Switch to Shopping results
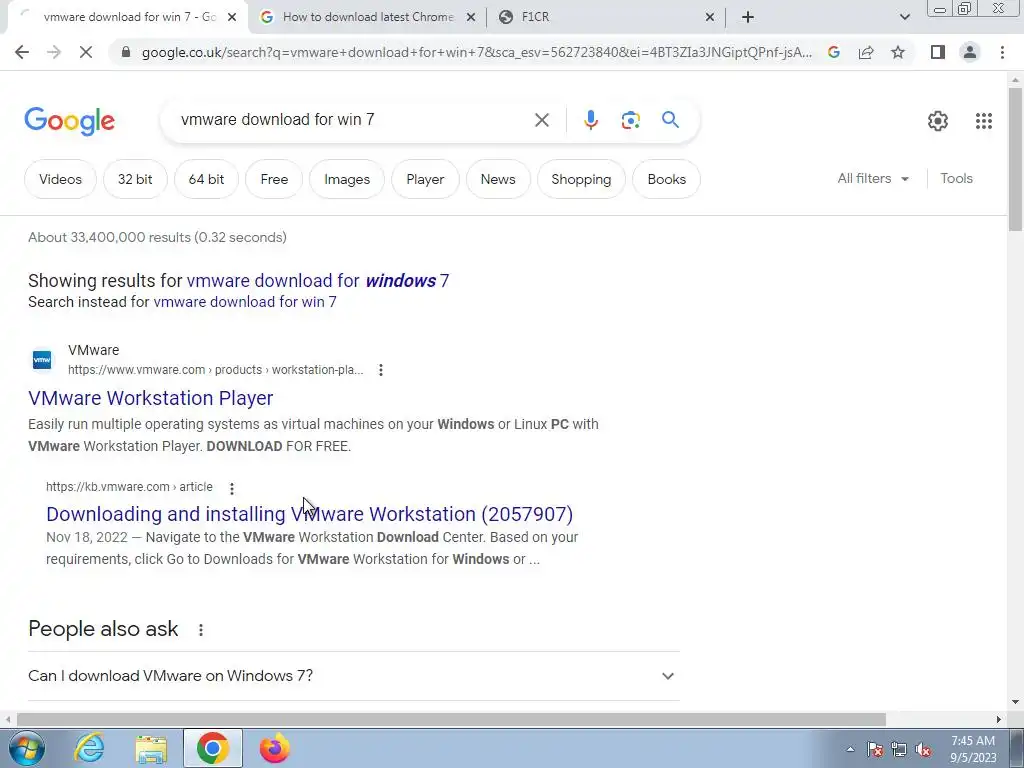 tap(581, 179)
